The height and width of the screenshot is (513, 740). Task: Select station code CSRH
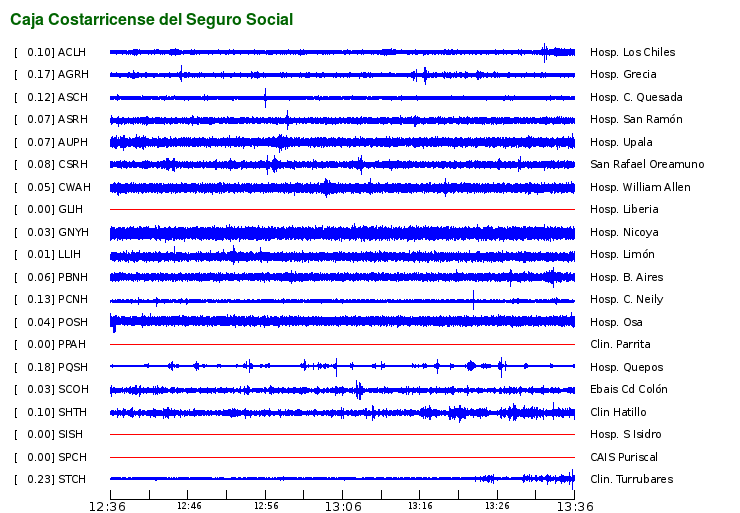pos(73,165)
